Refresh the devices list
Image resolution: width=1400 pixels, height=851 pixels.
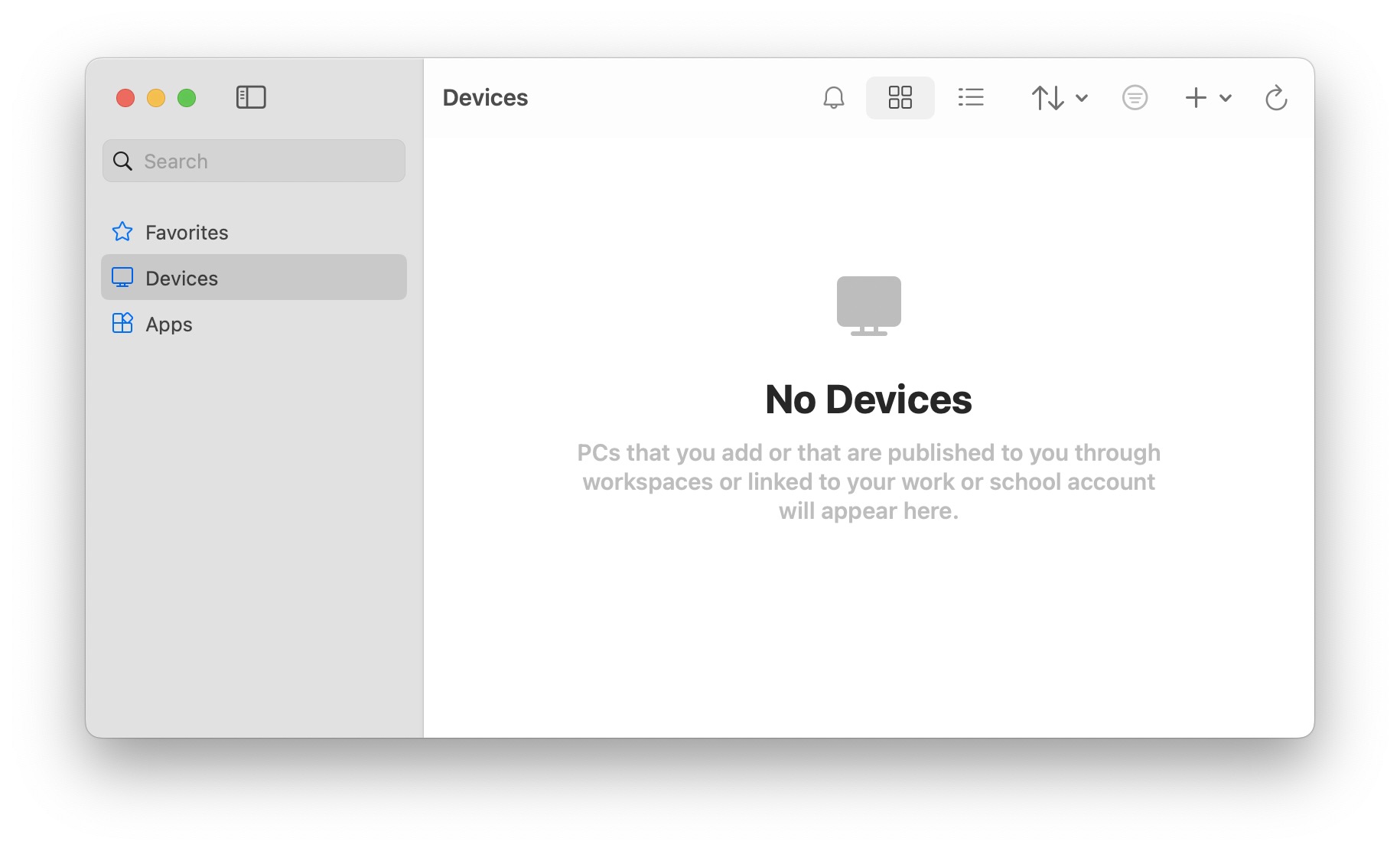click(x=1275, y=98)
